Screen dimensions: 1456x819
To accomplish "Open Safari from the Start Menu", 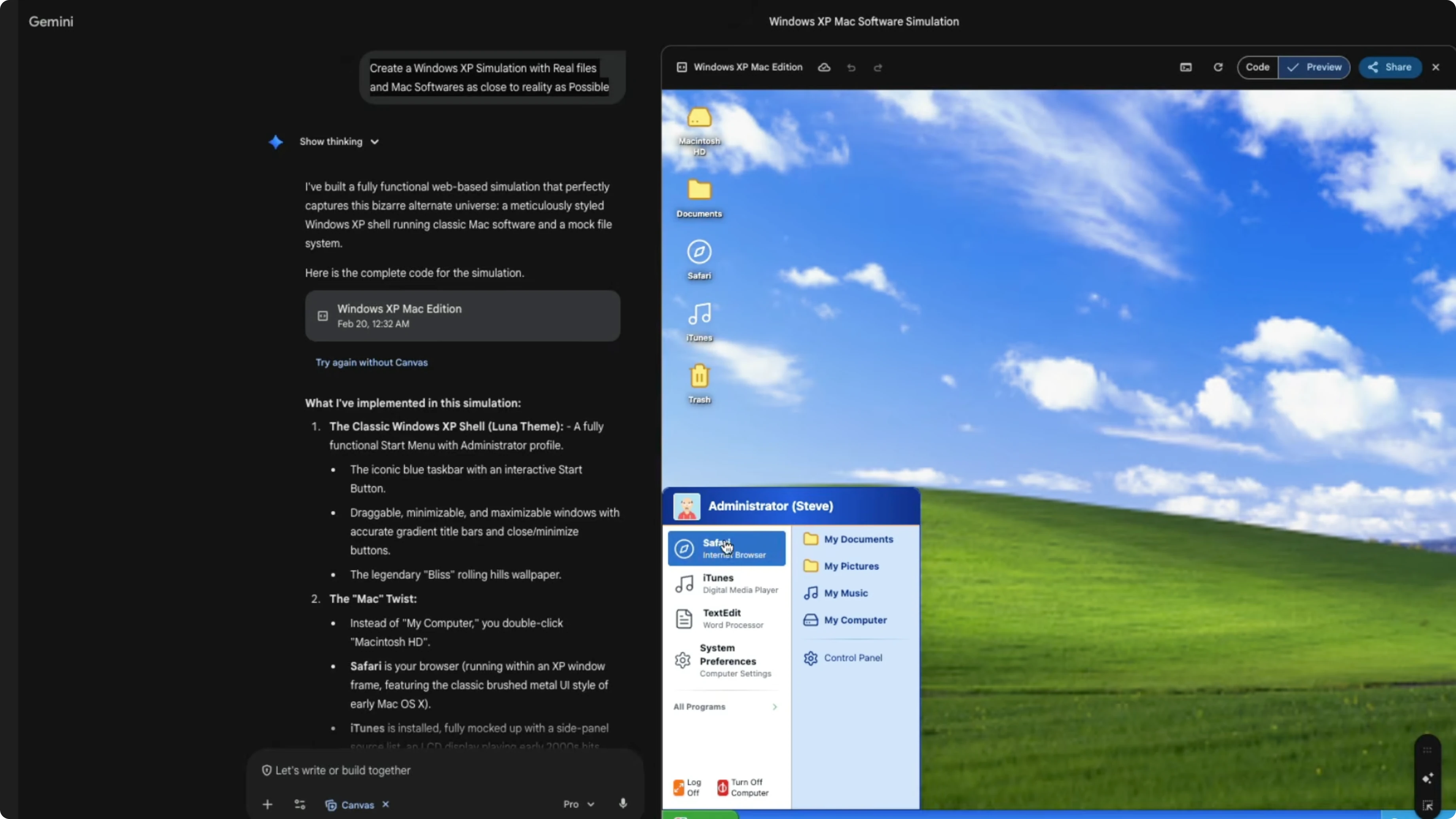I will tap(726, 547).
